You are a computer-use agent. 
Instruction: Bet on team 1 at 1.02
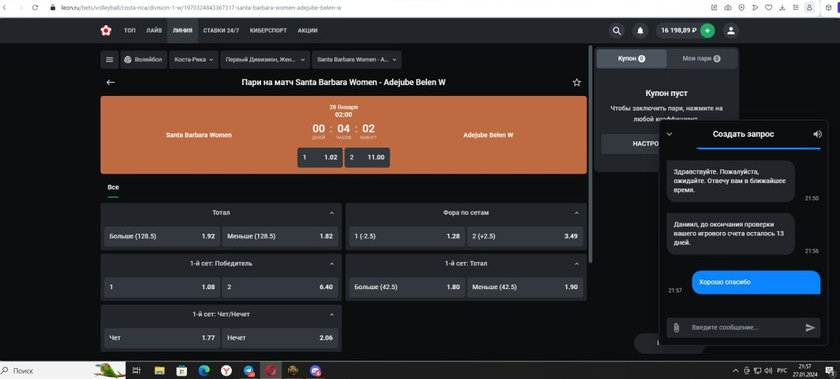pyautogui.click(x=320, y=158)
